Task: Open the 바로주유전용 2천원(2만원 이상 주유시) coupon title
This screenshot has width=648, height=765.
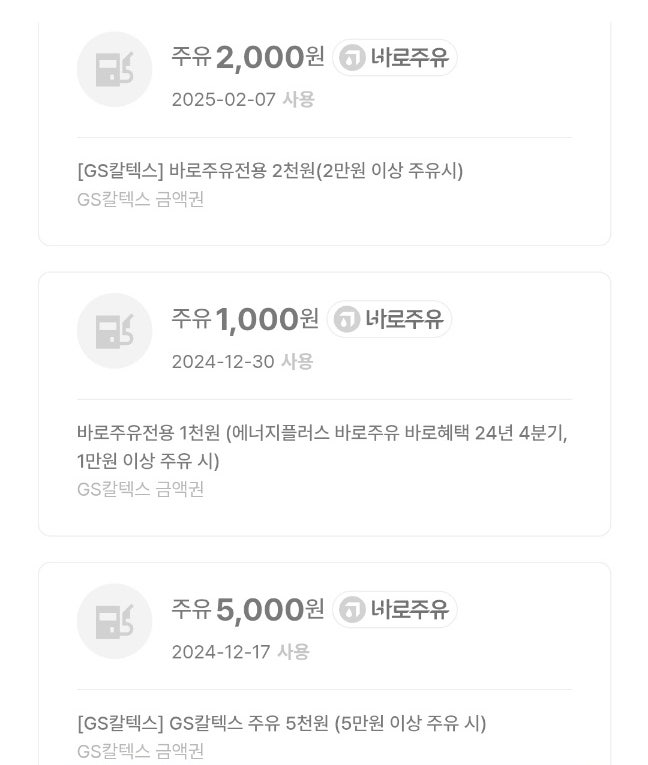Action: click(x=270, y=171)
